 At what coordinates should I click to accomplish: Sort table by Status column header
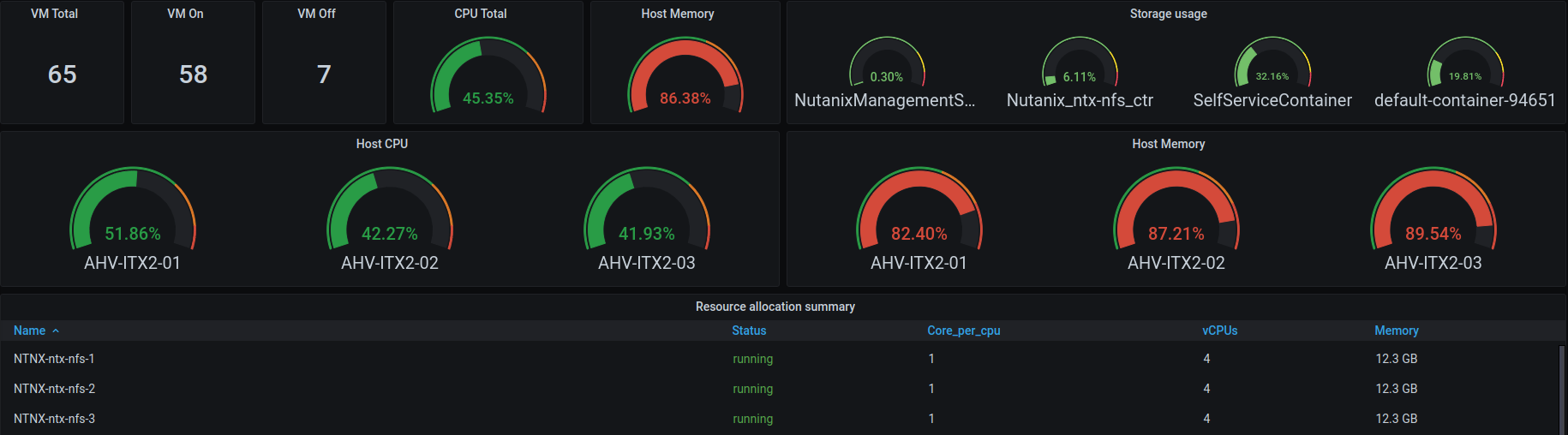point(749,331)
